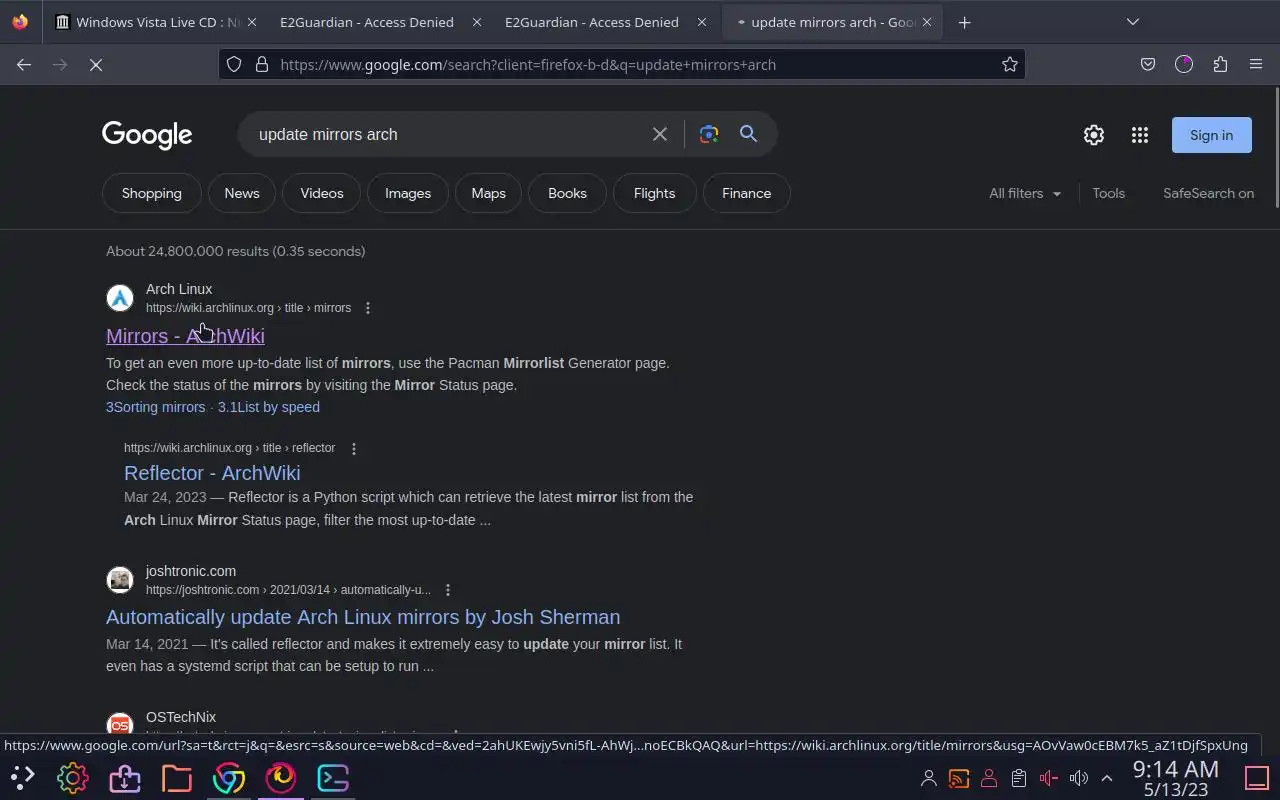Viewport: 1280px width, 800px height.
Task: Click the Arch Linux site favicon
Action: tap(120, 298)
